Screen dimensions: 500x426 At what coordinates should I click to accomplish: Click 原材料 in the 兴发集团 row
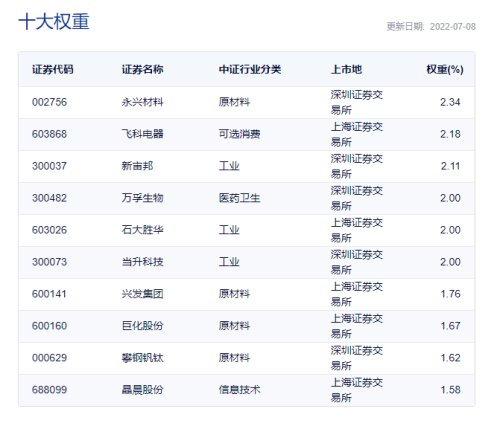[x=234, y=294]
